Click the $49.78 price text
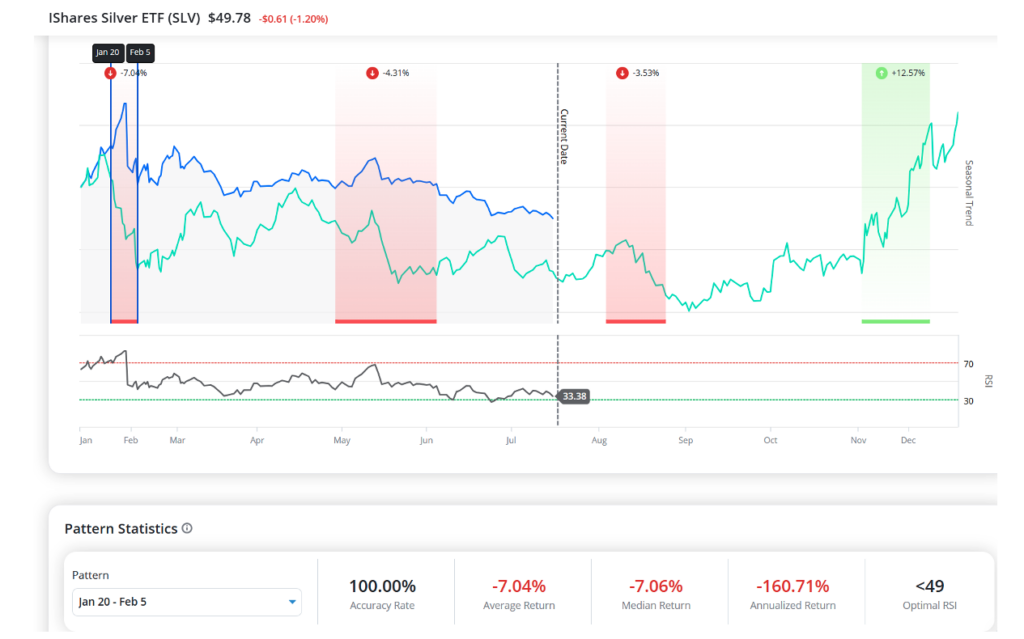The height and width of the screenshot is (639, 1024). 229,18
